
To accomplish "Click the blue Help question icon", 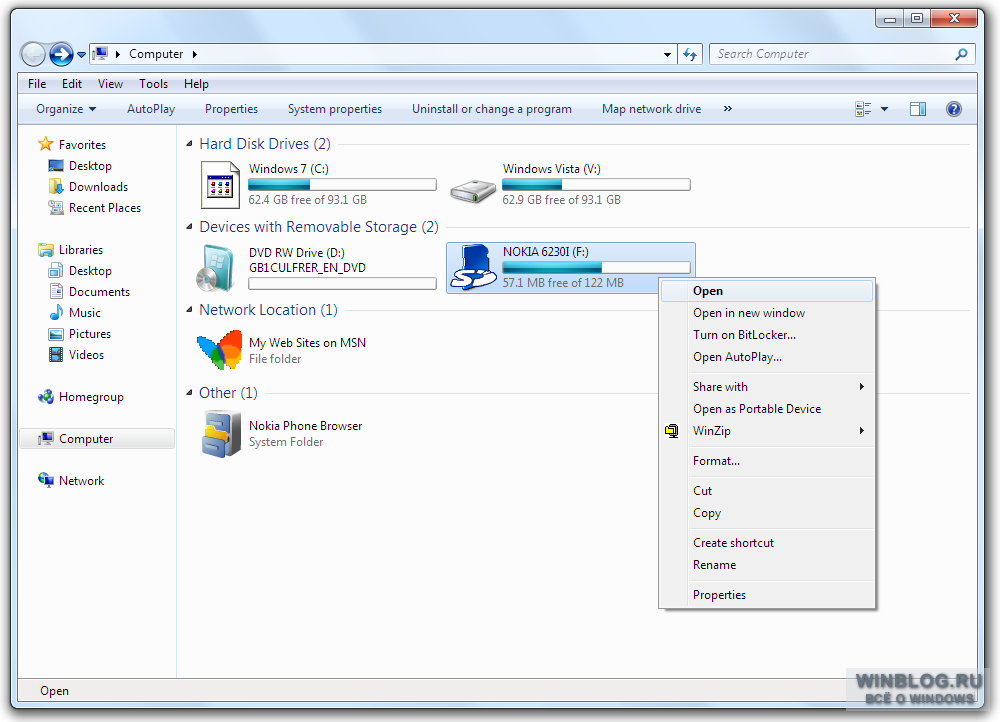I will (x=953, y=109).
